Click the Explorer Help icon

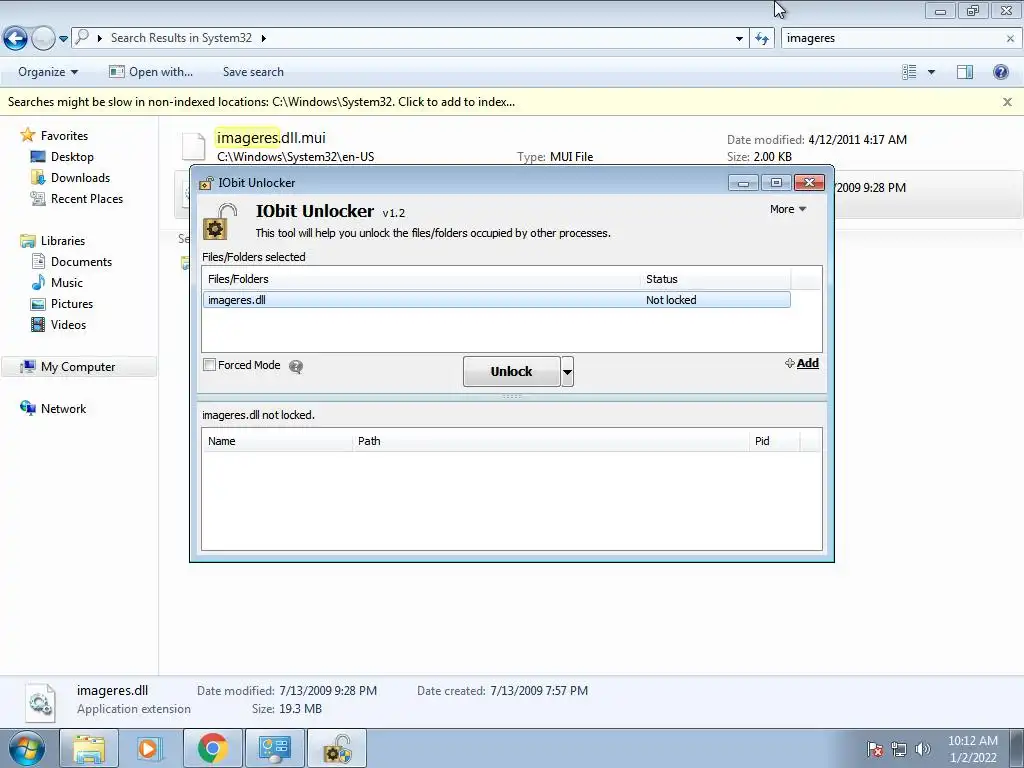point(1000,72)
